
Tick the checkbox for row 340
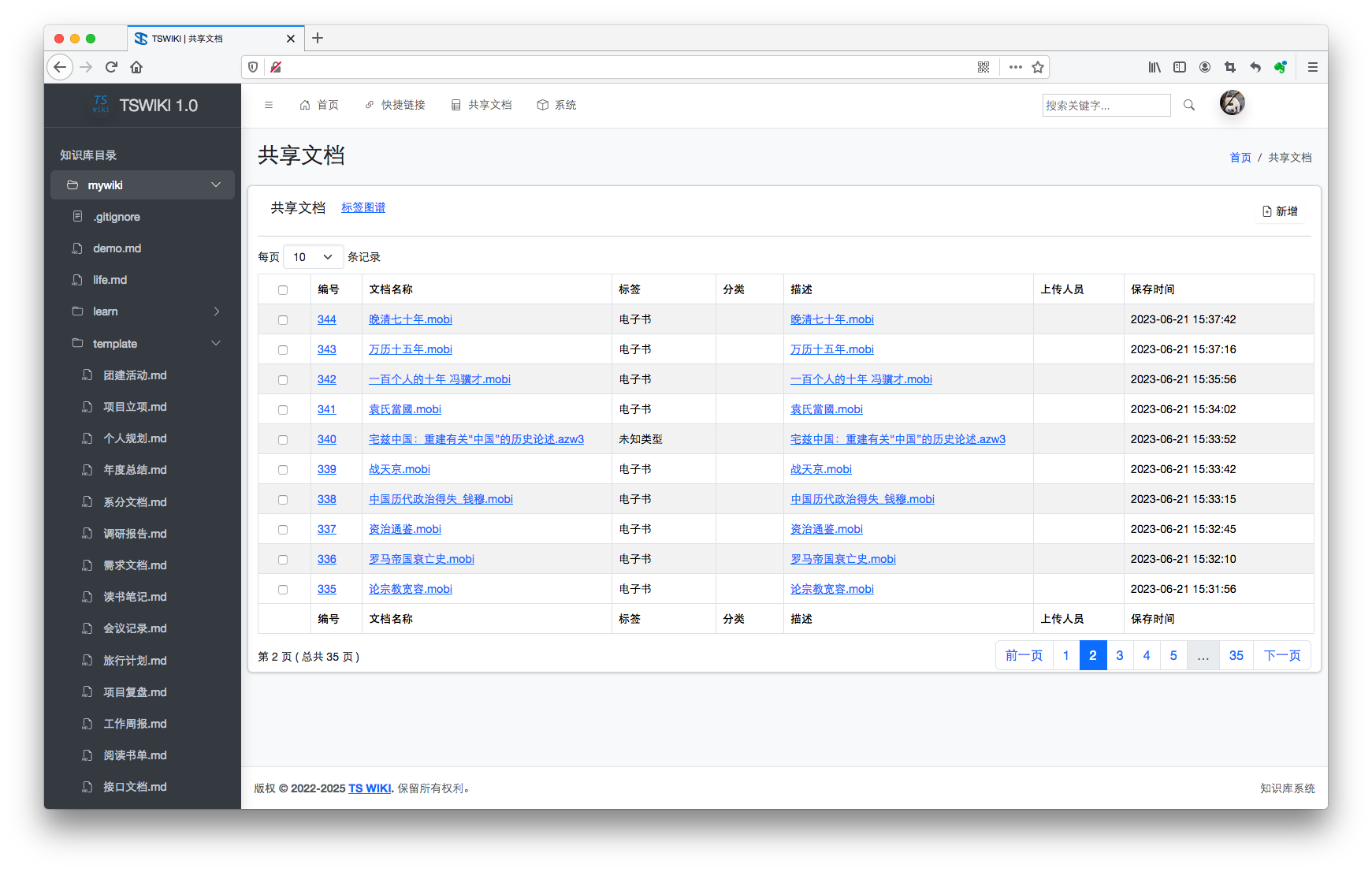[x=284, y=439]
